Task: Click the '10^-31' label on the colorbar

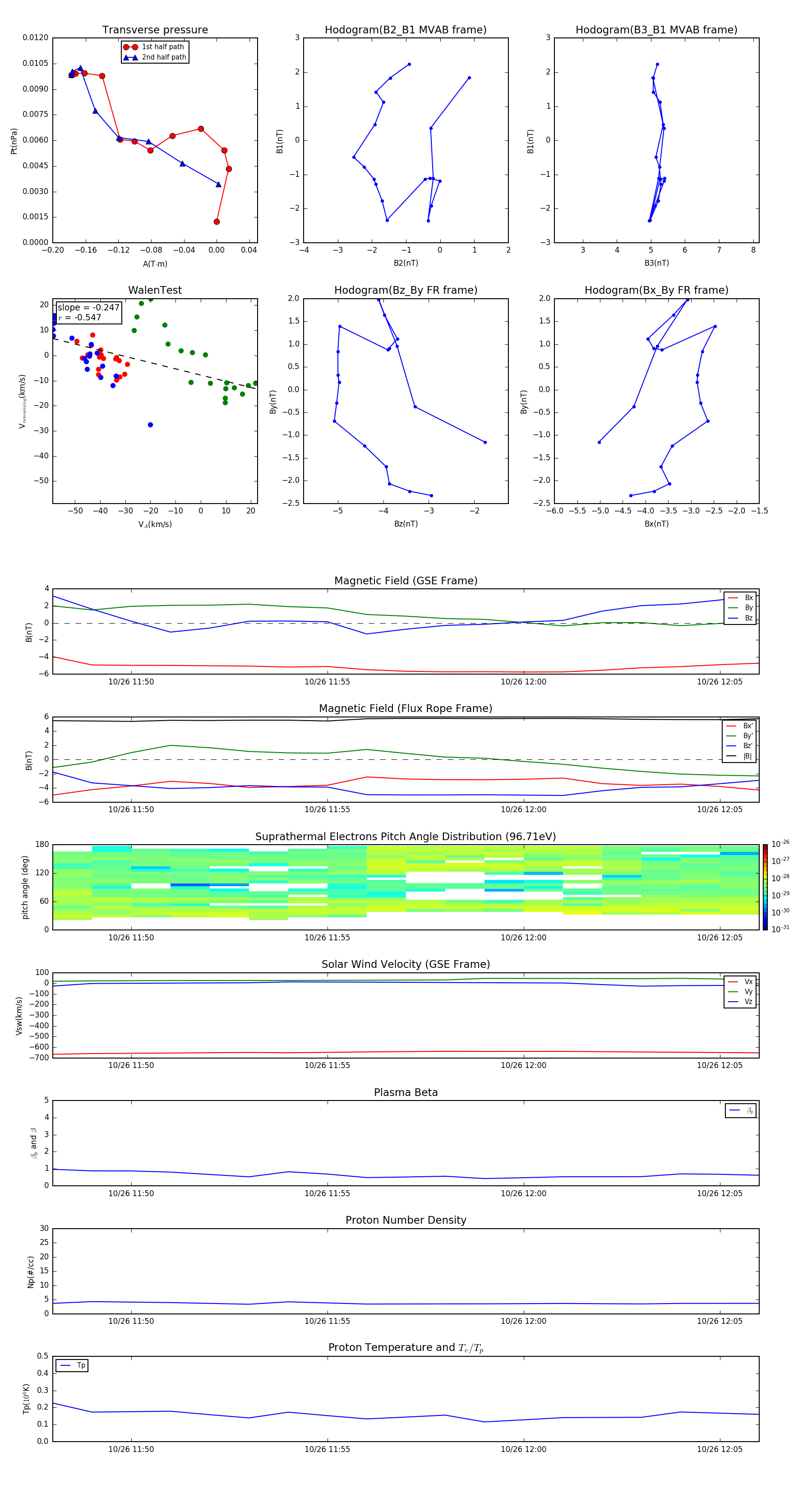Action: click(780, 929)
